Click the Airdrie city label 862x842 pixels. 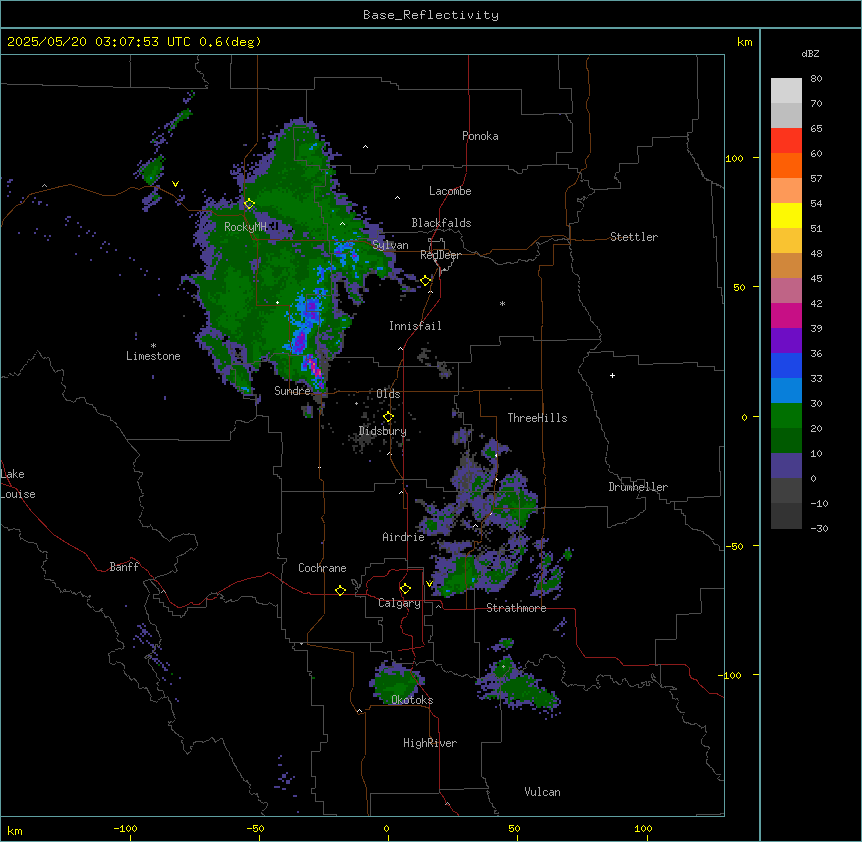(403, 537)
